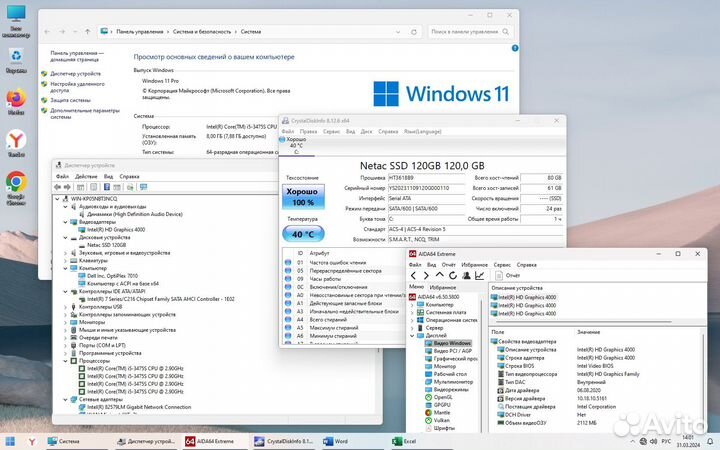Select Vulkan in the AIDA64 tree
720x450 pixels.
click(441, 420)
